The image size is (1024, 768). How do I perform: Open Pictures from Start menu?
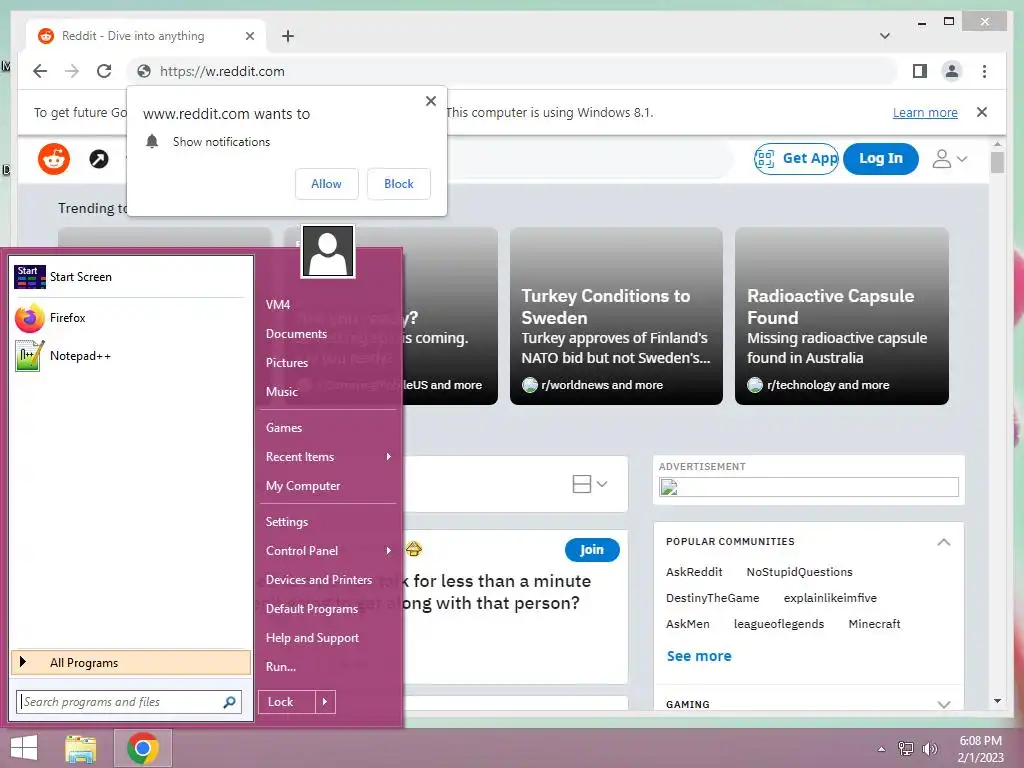pos(287,363)
